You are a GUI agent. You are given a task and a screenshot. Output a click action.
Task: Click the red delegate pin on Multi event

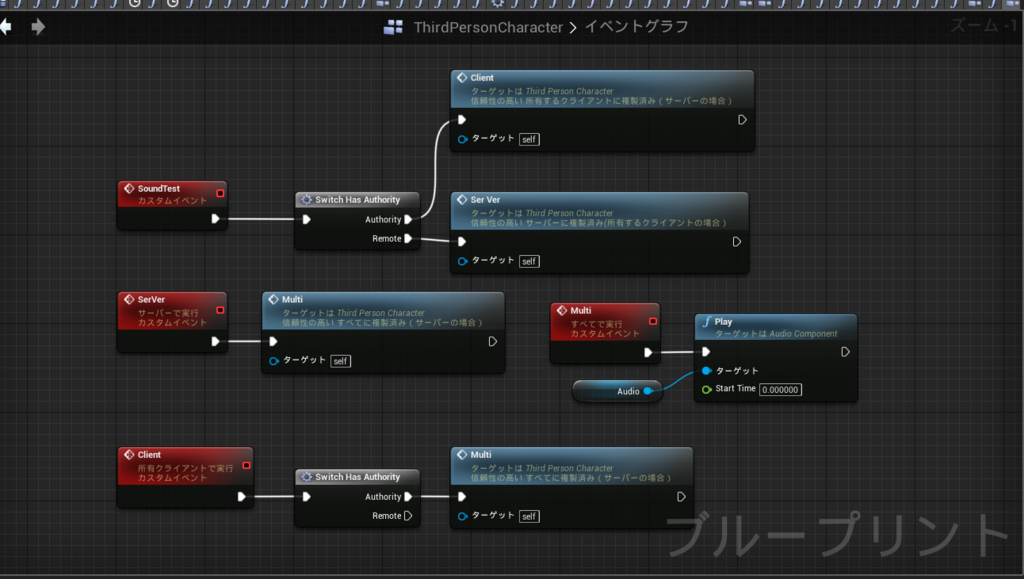coord(653,321)
